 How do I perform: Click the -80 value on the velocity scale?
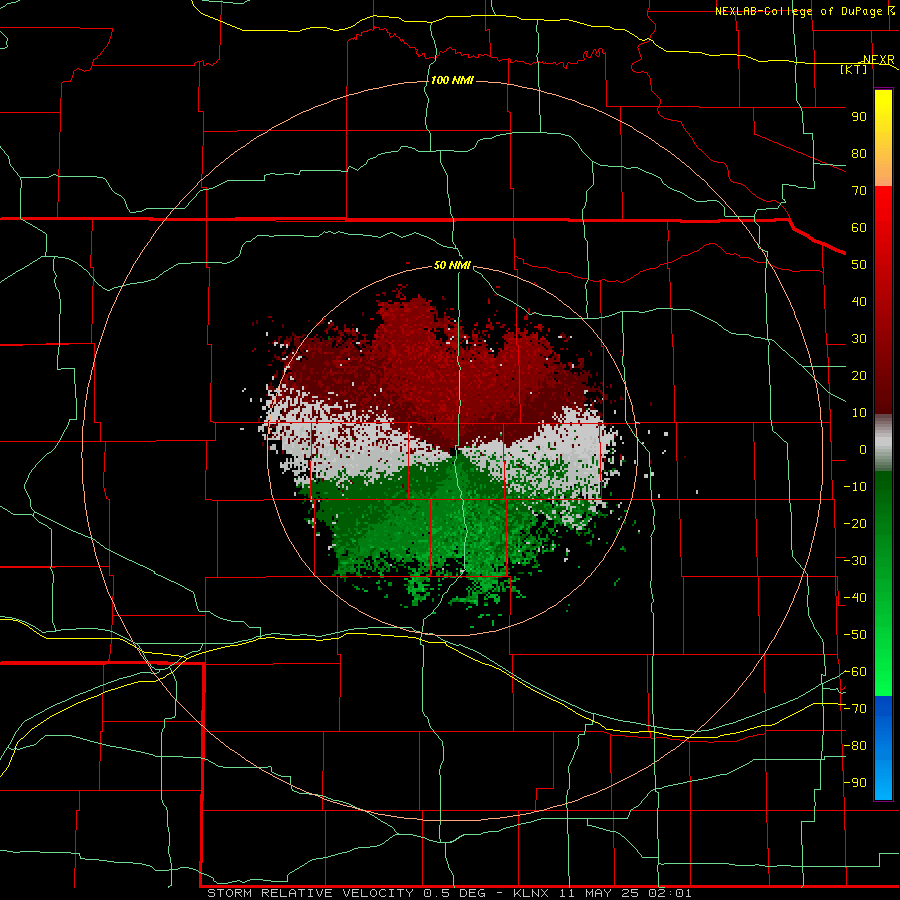tap(855, 746)
